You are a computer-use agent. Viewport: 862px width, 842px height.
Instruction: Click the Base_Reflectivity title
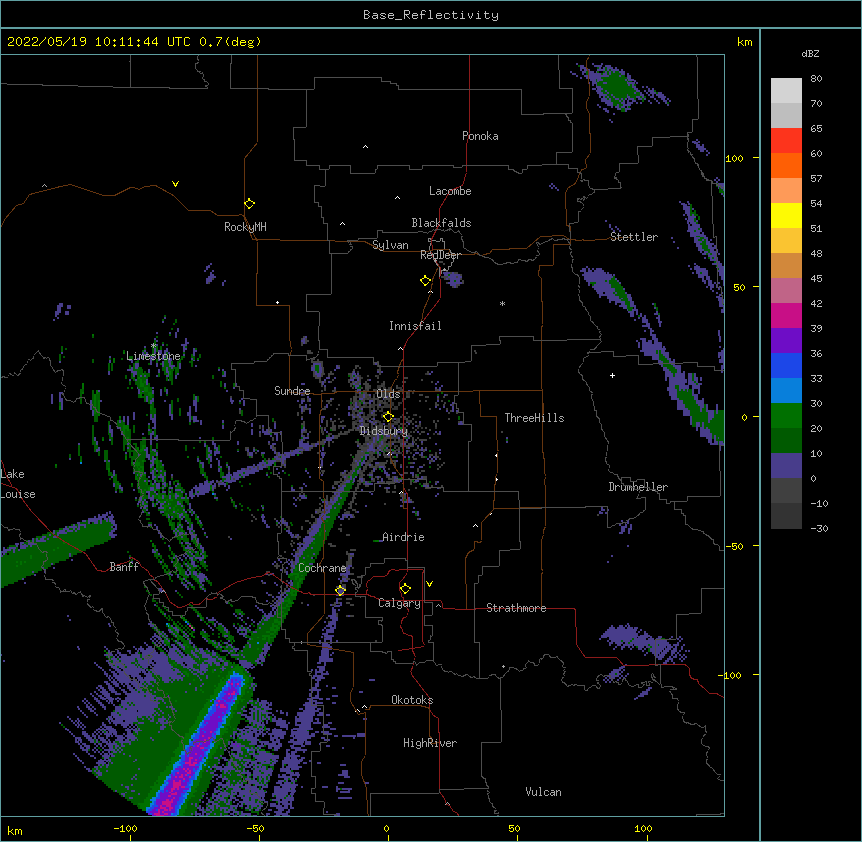[x=431, y=15]
